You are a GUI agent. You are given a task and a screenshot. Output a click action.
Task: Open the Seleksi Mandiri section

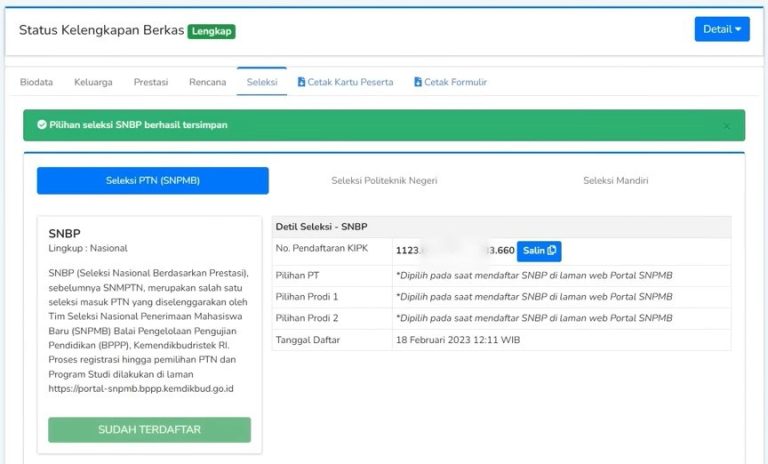pos(615,181)
